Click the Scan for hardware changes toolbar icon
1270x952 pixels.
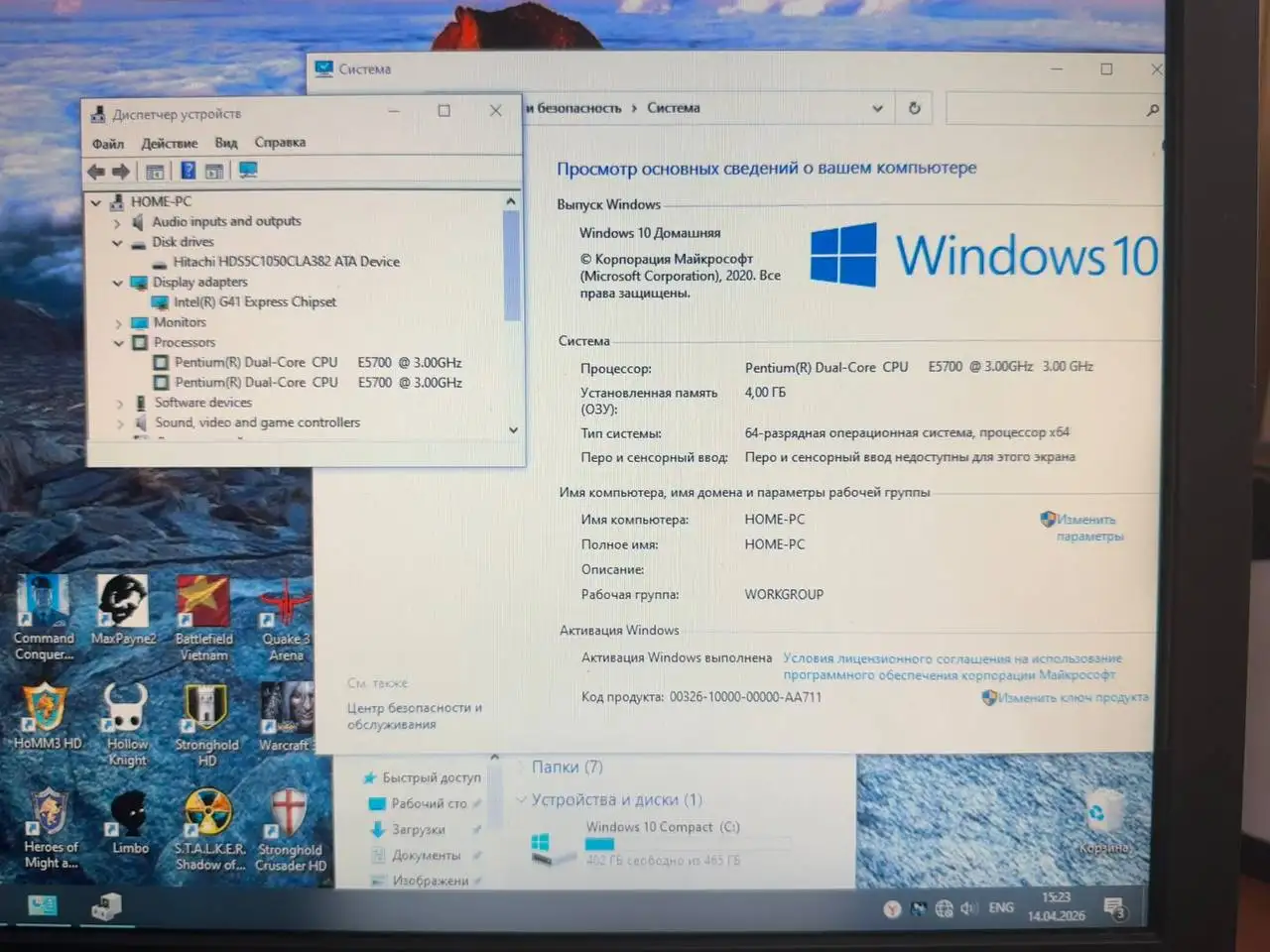pos(248,170)
